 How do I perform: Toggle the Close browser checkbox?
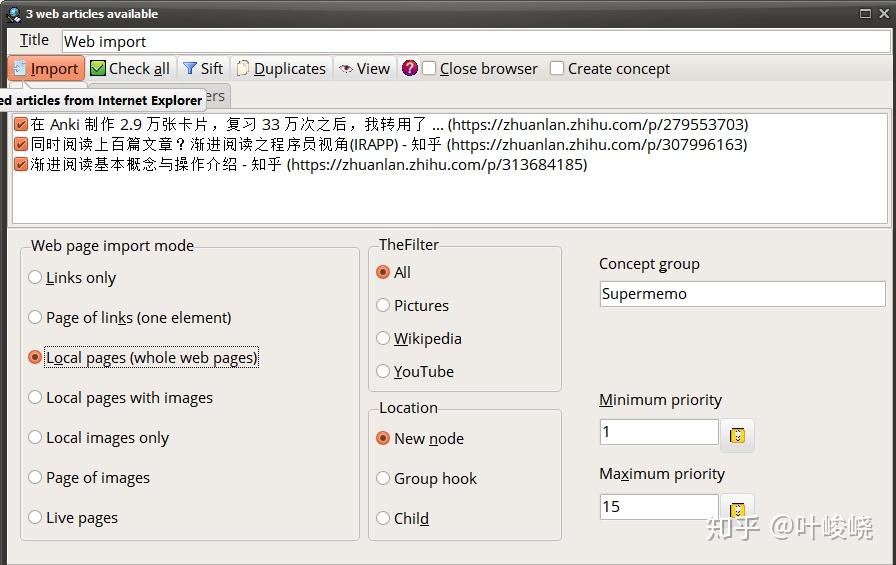tap(429, 69)
